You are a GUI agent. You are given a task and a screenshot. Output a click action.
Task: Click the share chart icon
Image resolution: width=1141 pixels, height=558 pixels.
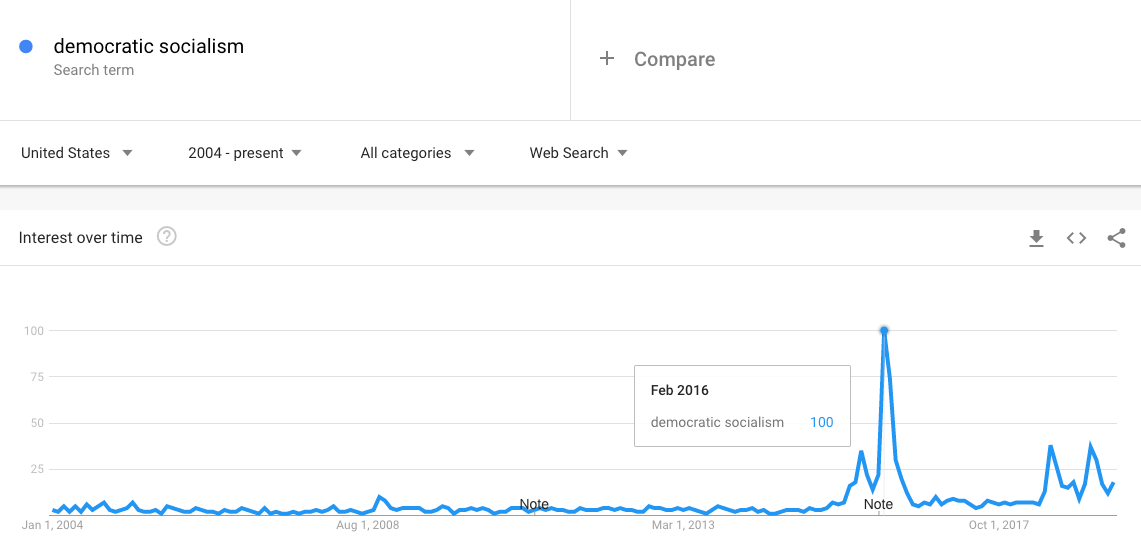[x=1116, y=238]
